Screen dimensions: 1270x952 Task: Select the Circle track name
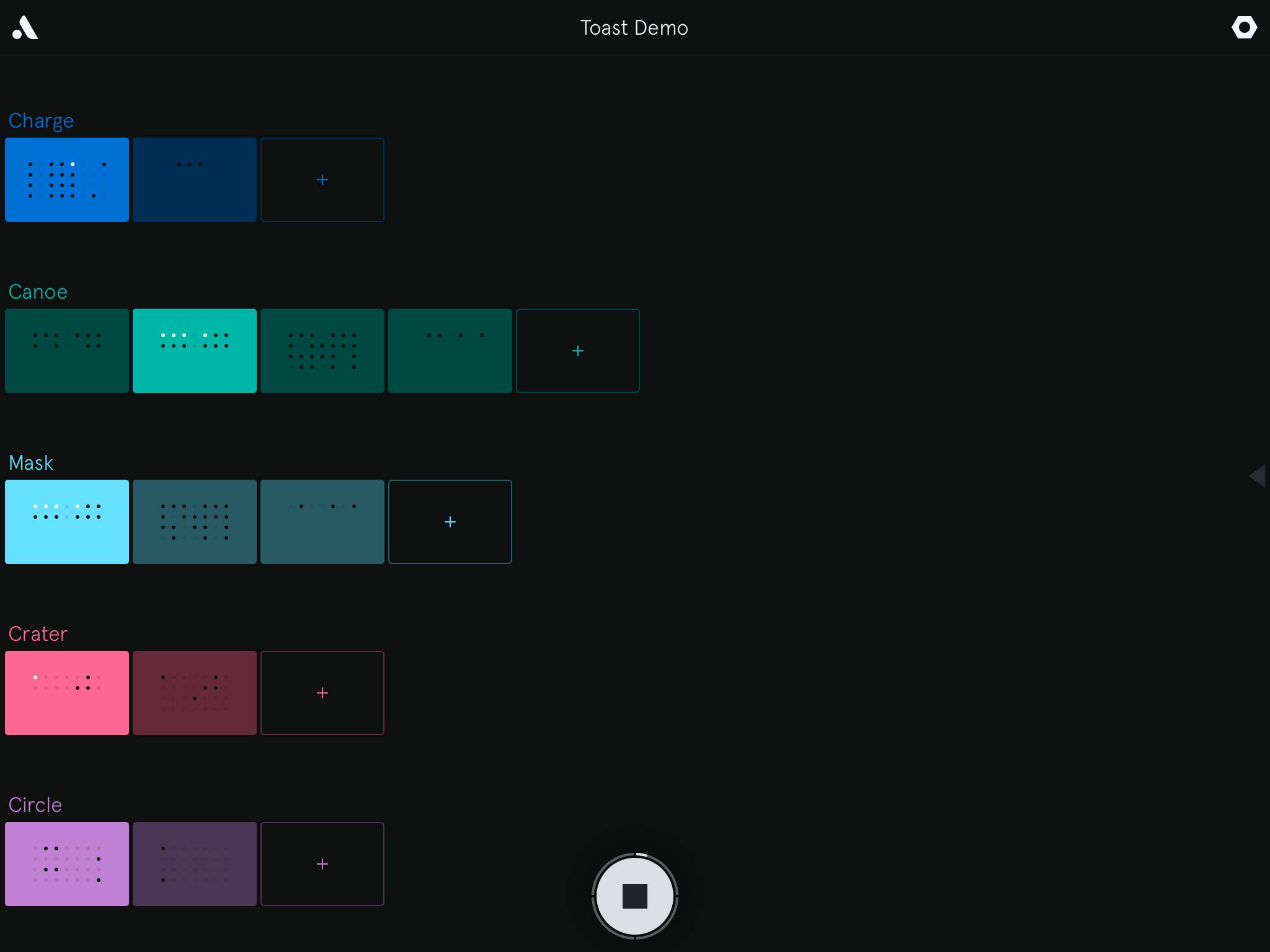tap(35, 805)
